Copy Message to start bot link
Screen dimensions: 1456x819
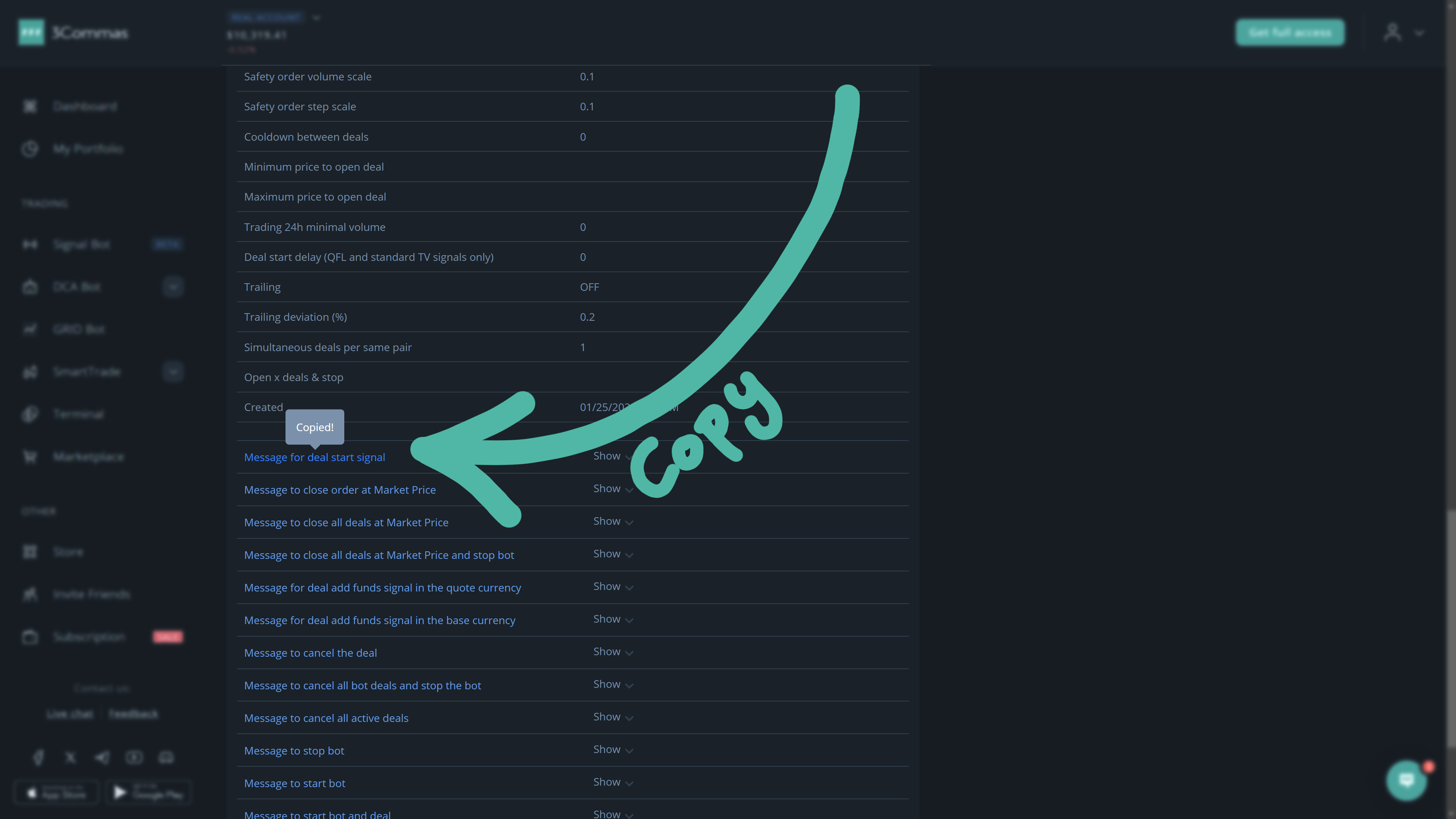pos(295,783)
